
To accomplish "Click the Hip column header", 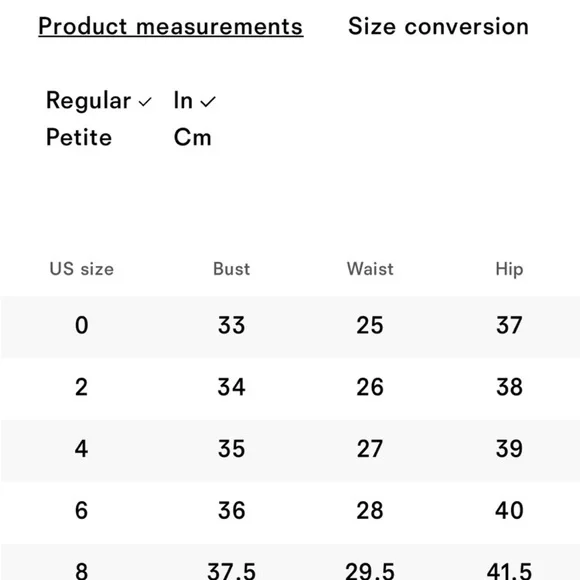I will (509, 269).
